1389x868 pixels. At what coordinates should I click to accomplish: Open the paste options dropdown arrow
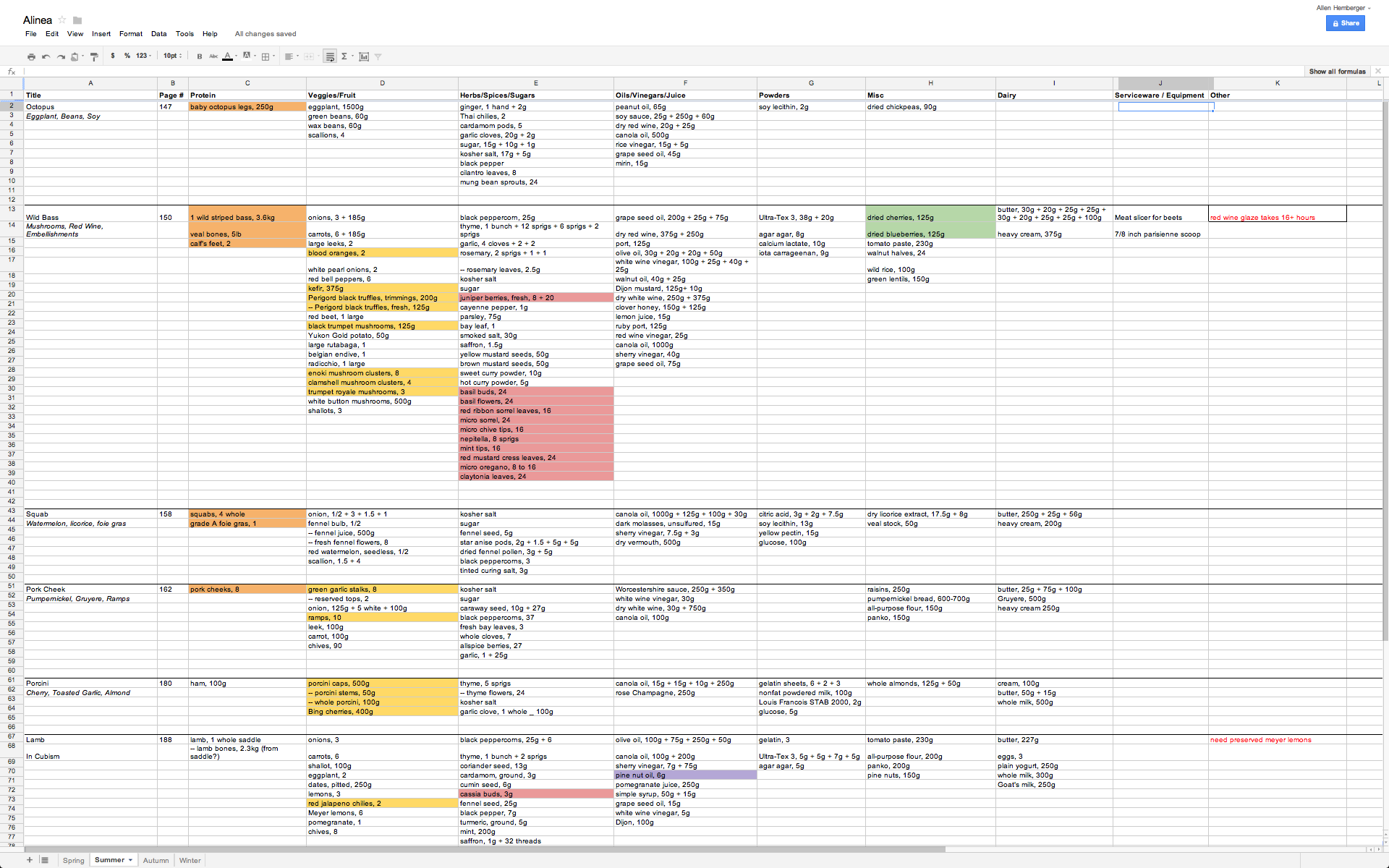pos(82,56)
